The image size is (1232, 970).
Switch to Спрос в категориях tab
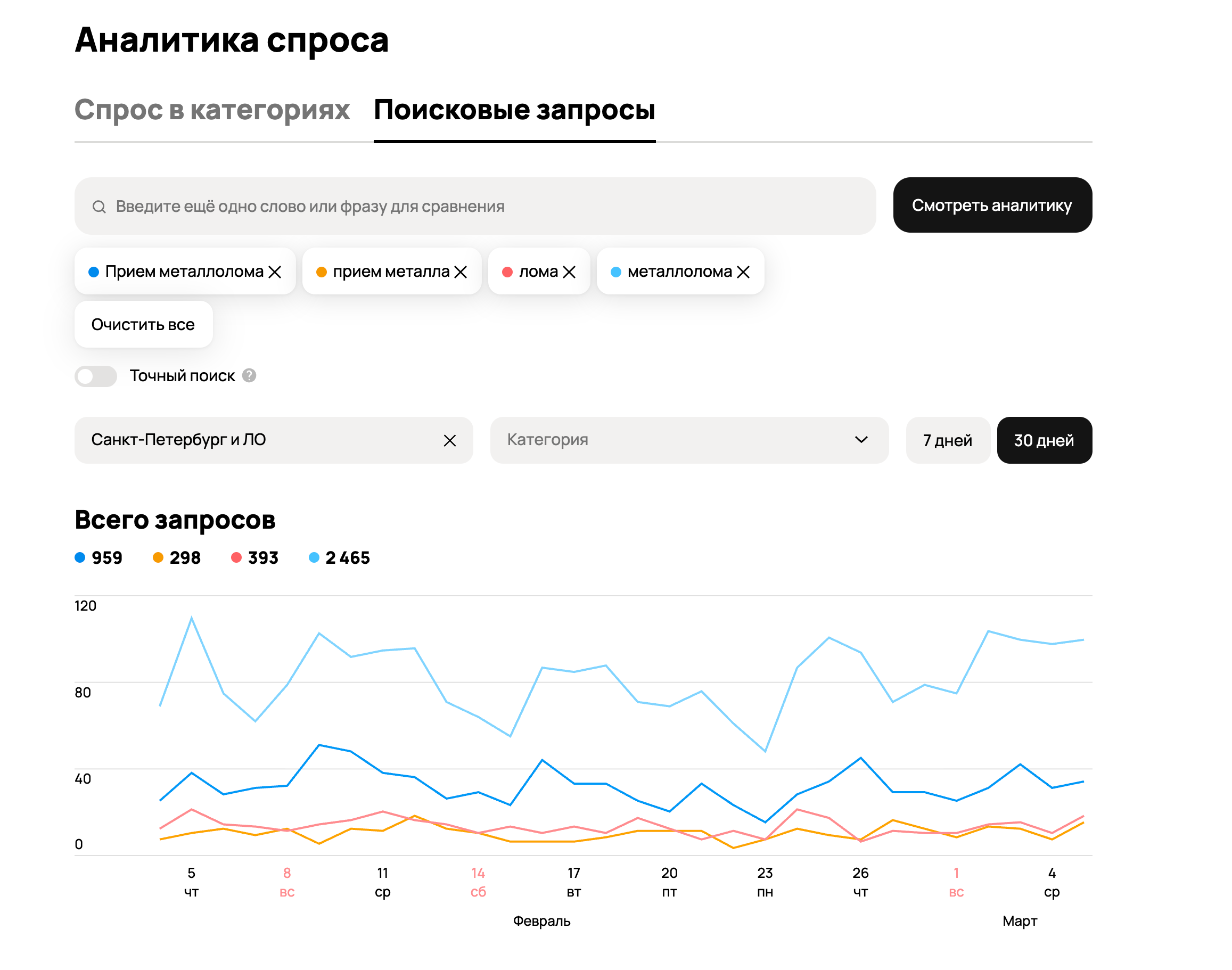coord(212,110)
